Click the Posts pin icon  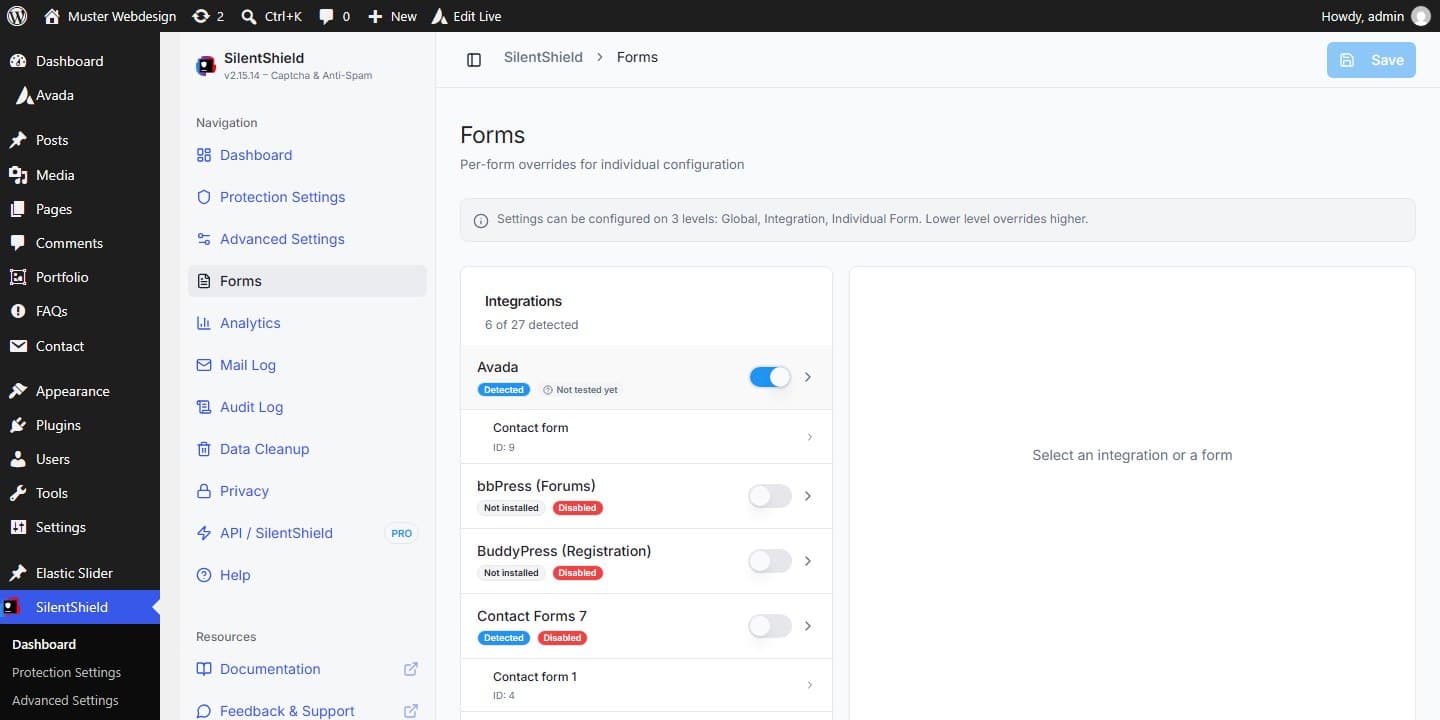pyautogui.click(x=18, y=140)
